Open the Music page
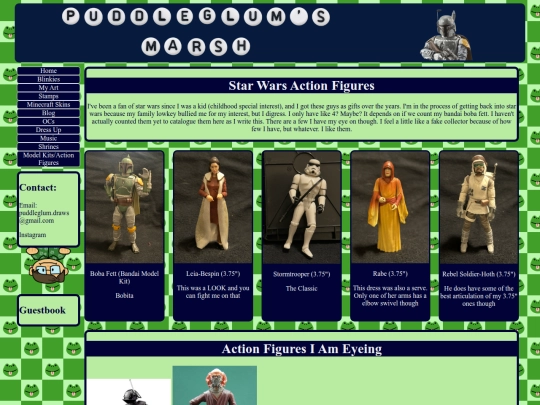 point(49,138)
